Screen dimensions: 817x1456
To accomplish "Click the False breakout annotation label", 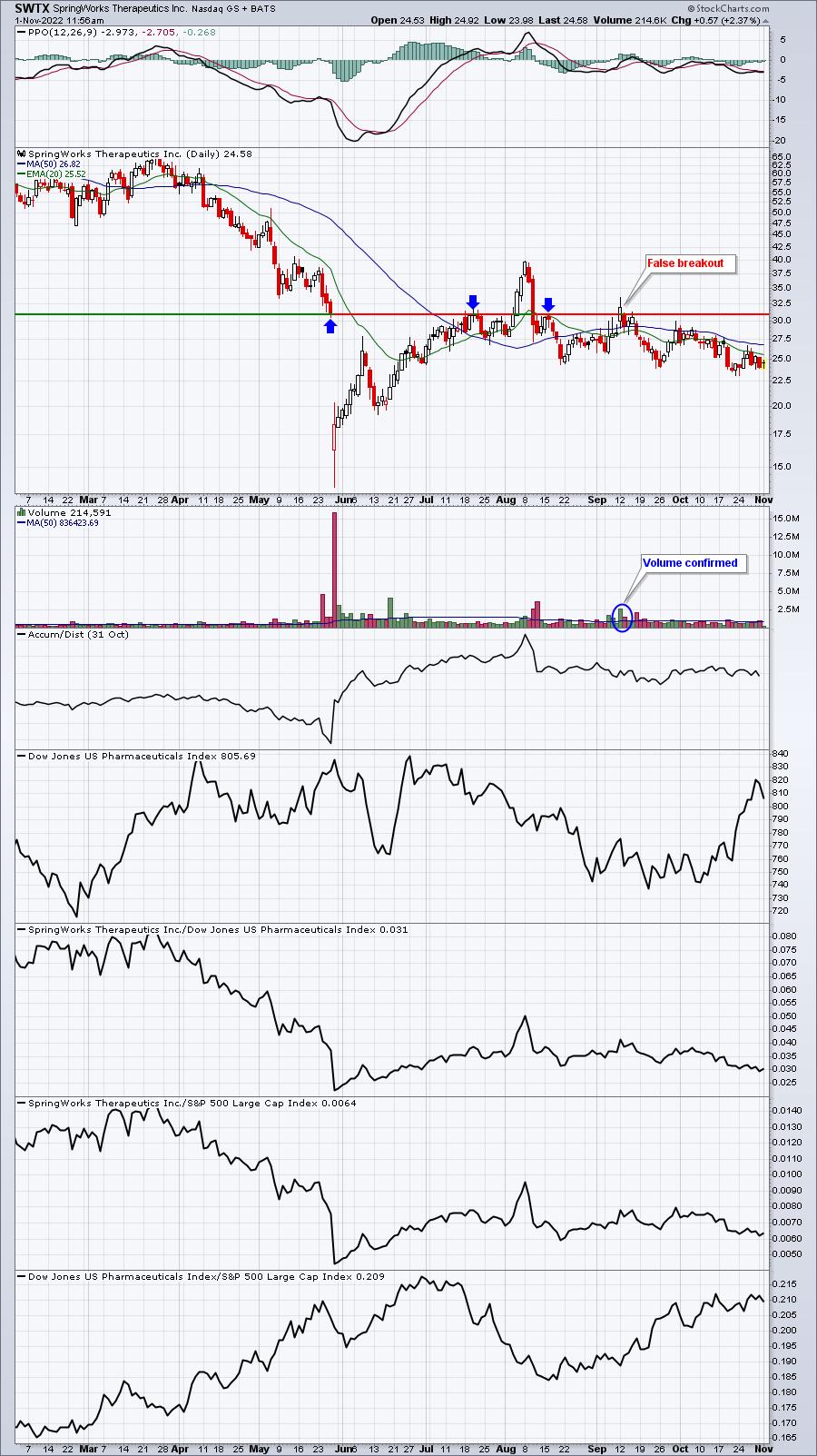I will tap(685, 263).
